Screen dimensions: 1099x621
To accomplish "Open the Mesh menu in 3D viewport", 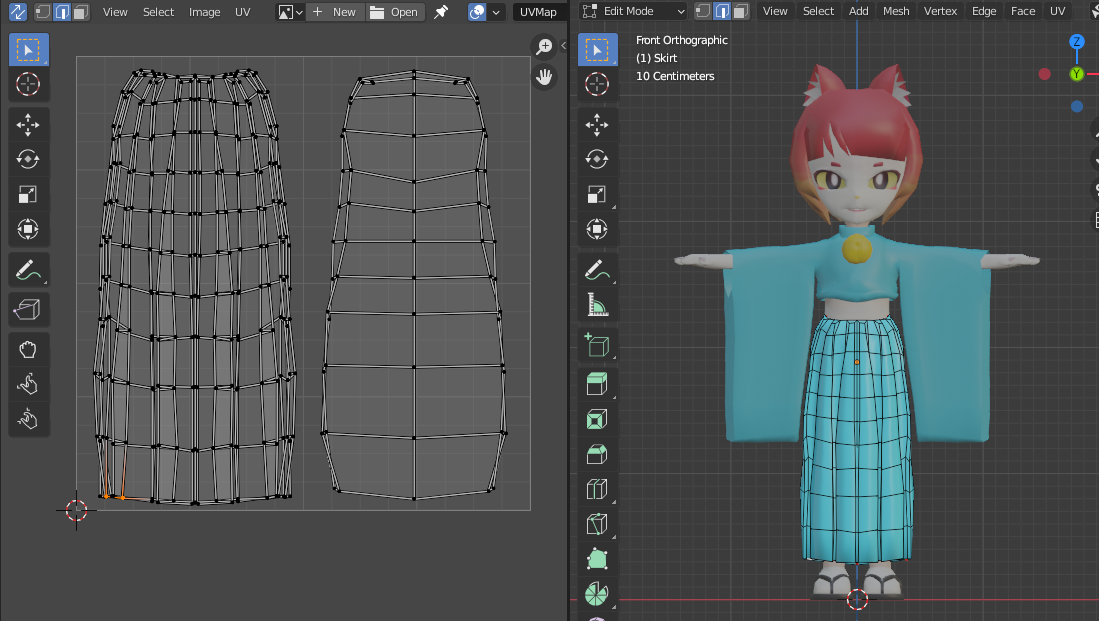I will tap(896, 11).
